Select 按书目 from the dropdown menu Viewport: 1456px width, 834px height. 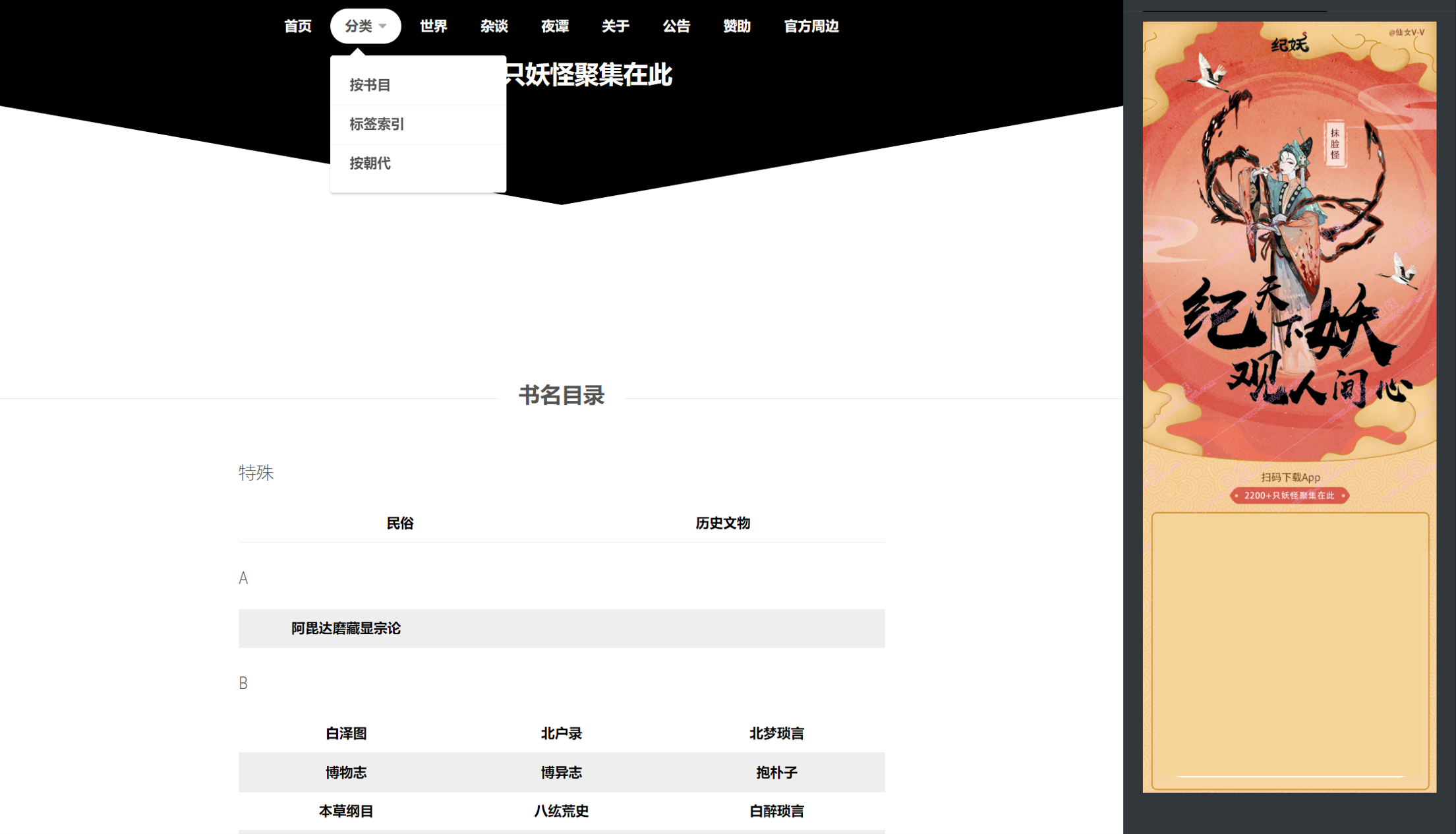(x=370, y=85)
